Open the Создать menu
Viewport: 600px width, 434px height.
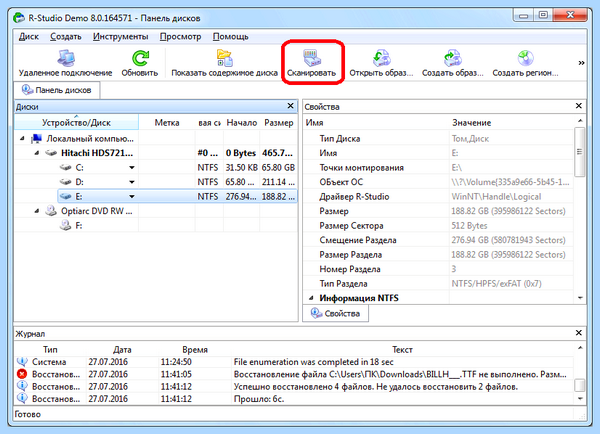[x=66, y=36]
